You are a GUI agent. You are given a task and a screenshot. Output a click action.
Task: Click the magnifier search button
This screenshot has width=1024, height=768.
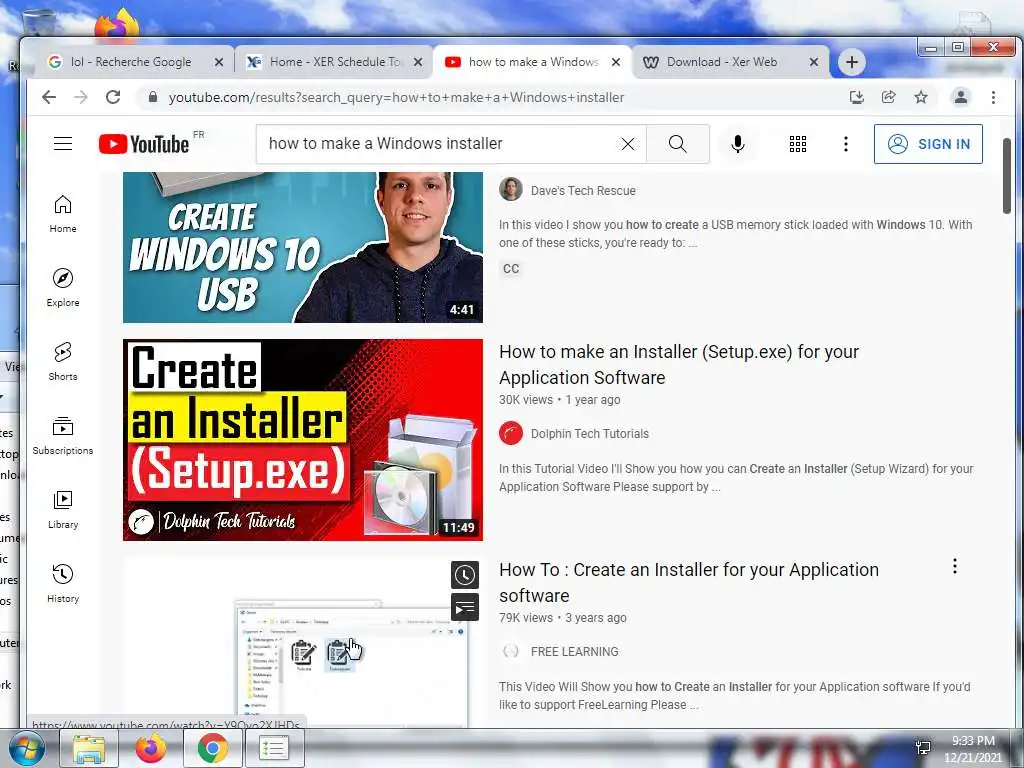coord(678,144)
